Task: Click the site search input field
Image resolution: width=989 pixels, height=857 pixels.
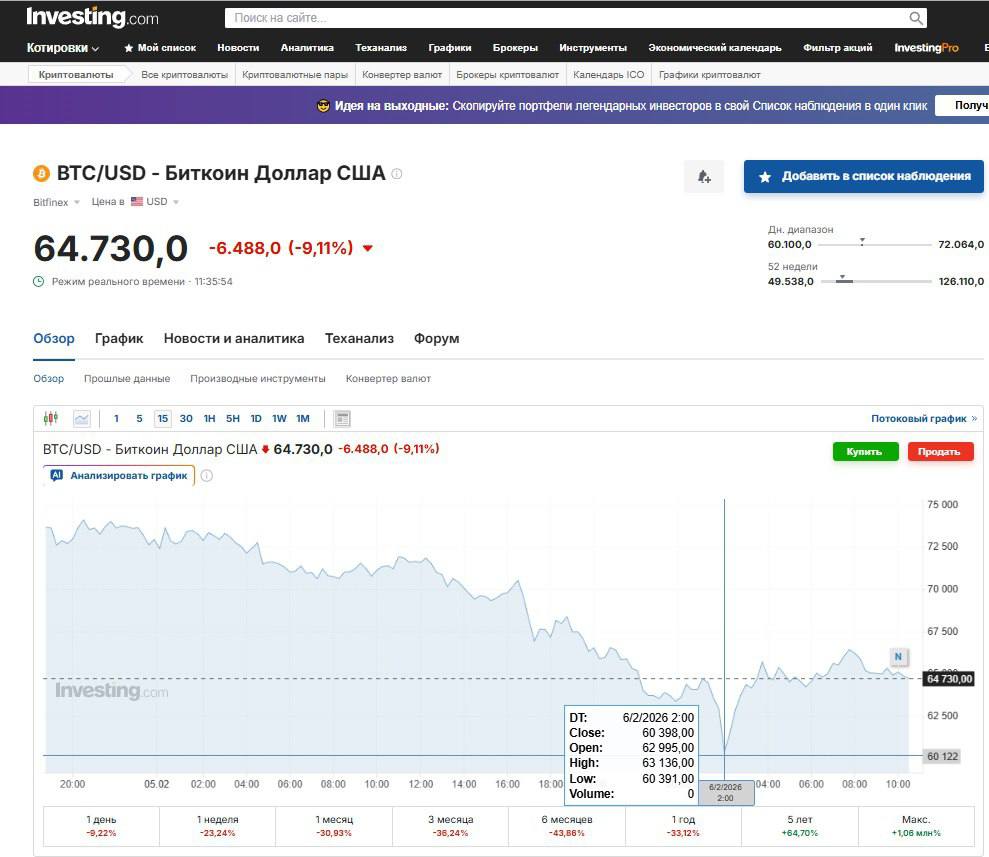Action: point(565,18)
